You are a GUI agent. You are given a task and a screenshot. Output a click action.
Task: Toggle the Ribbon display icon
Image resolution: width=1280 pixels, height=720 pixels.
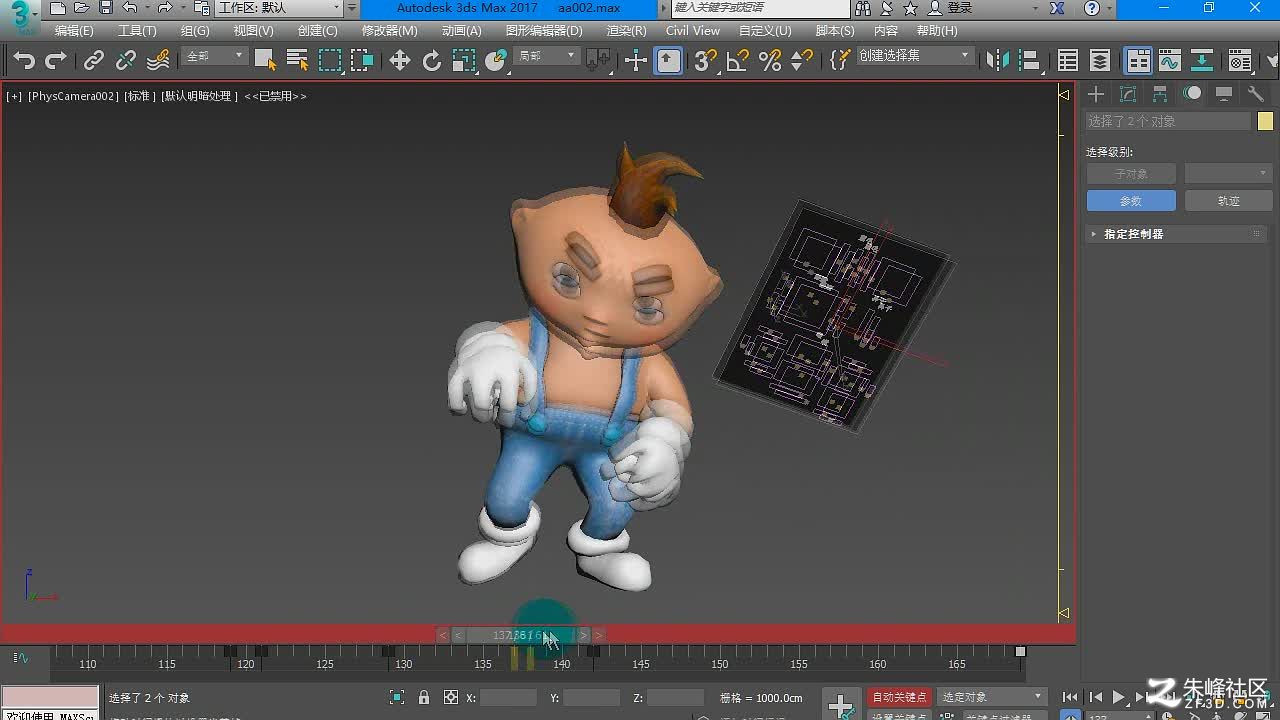pyautogui.click(x=1138, y=61)
